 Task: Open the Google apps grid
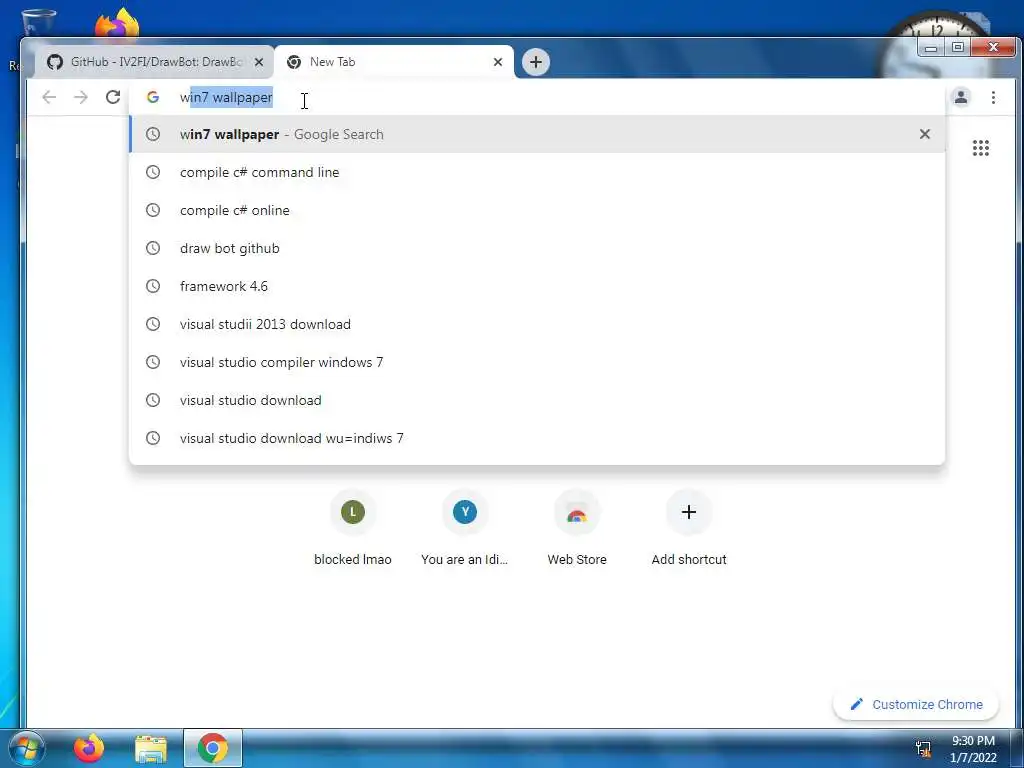[980, 148]
